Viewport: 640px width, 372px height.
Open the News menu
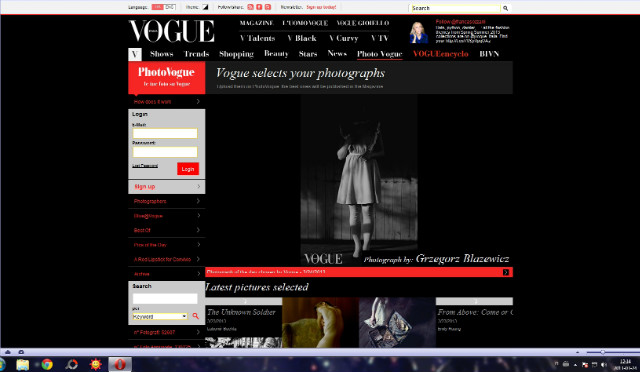337,53
